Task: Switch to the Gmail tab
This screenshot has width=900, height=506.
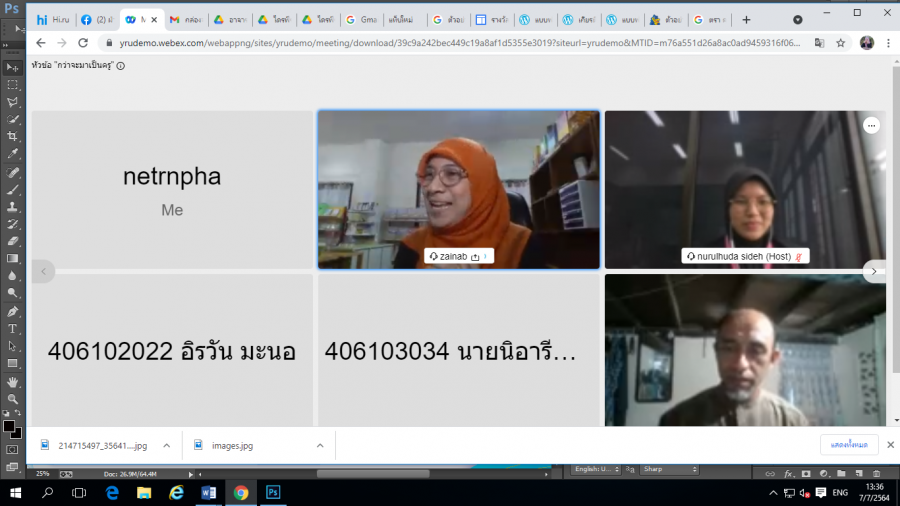Action: pos(185,19)
